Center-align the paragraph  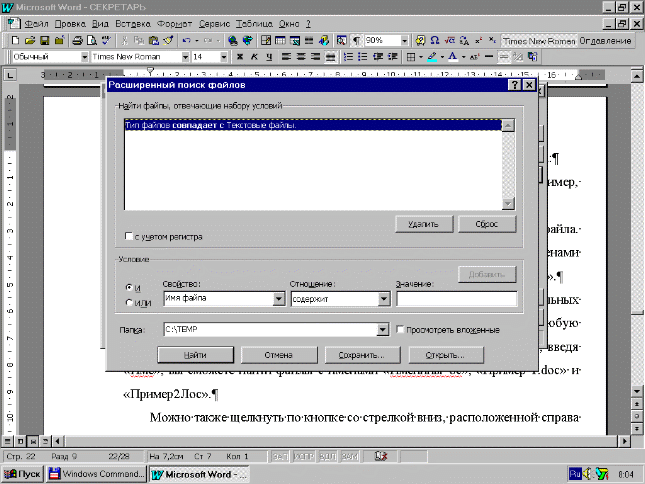pyautogui.click(x=301, y=57)
